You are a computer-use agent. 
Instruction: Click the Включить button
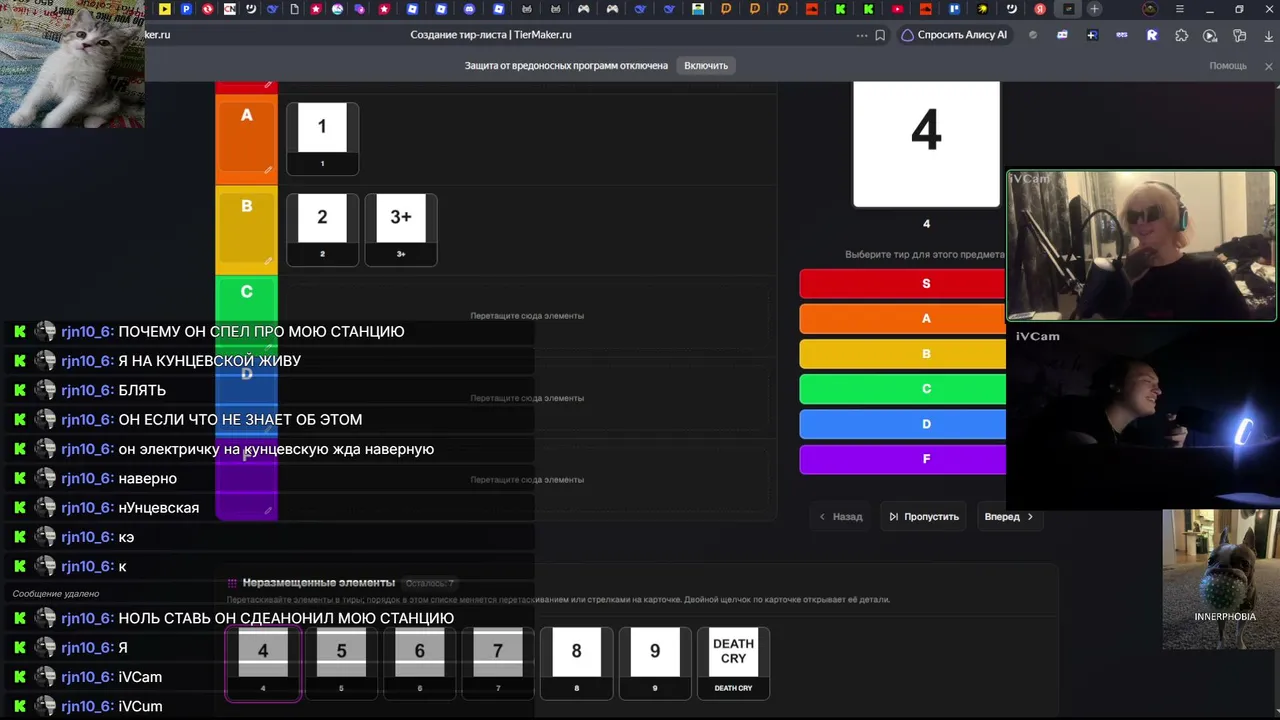(x=706, y=66)
